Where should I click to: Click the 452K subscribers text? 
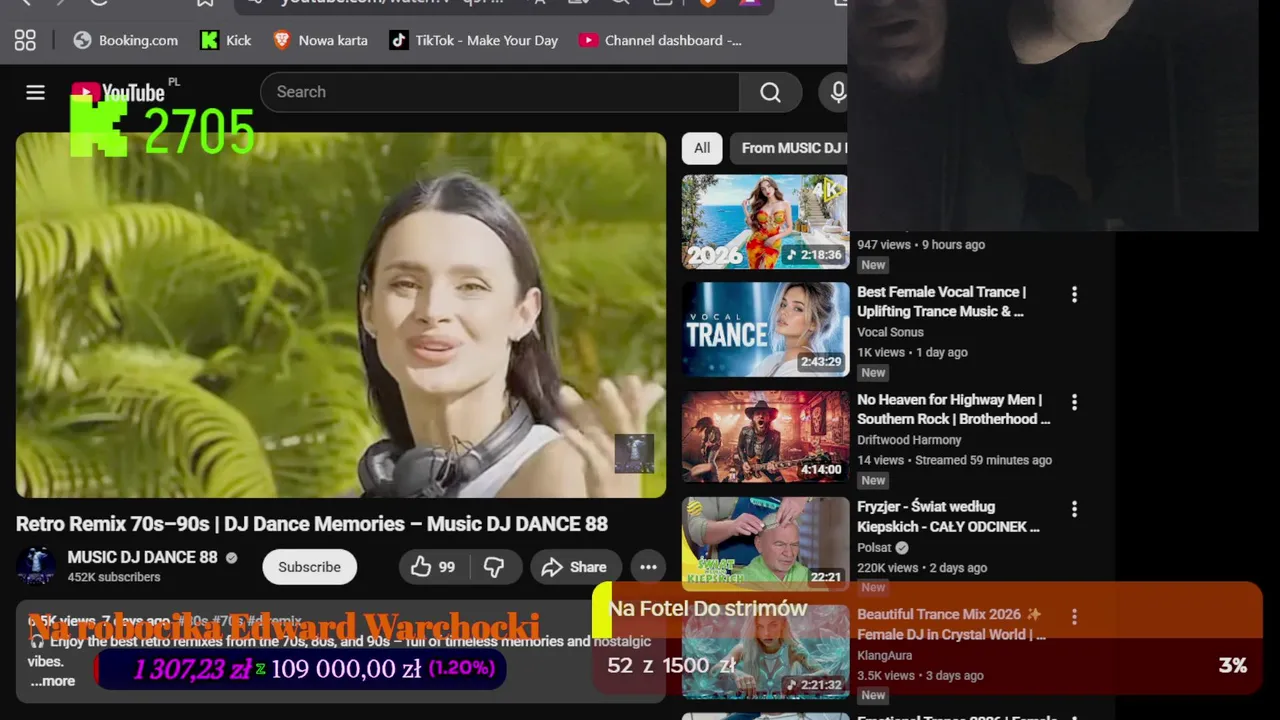[x=114, y=577]
